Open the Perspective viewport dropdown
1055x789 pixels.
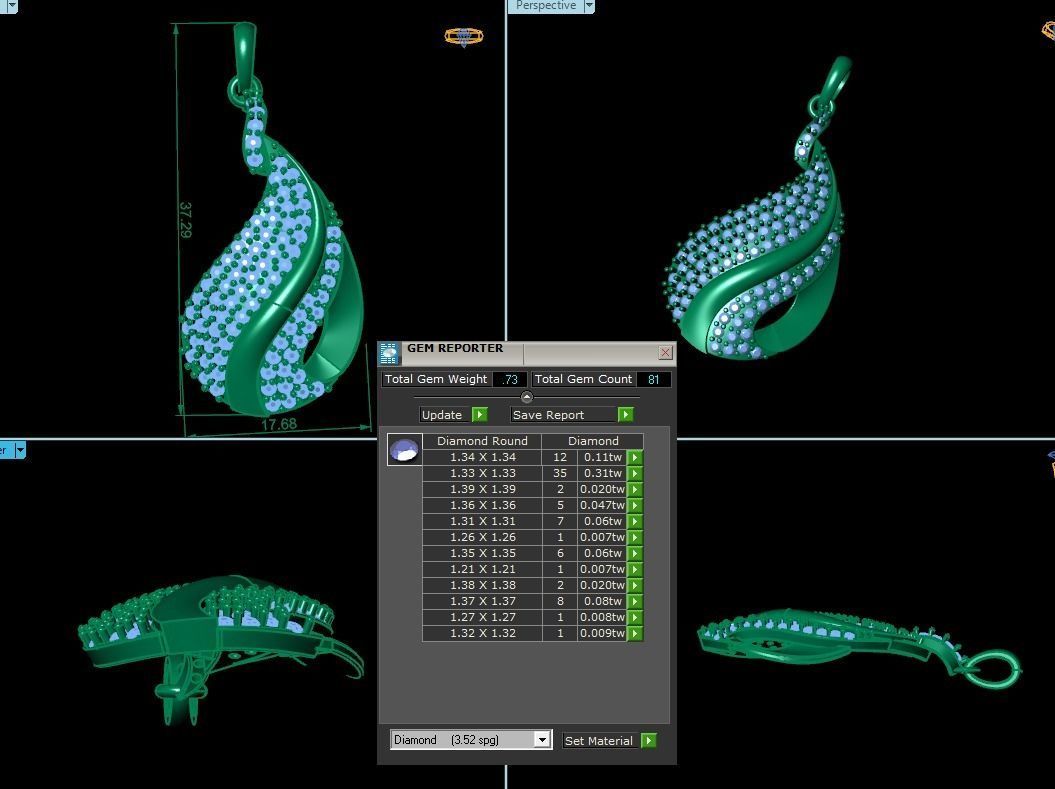pyautogui.click(x=588, y=6)
